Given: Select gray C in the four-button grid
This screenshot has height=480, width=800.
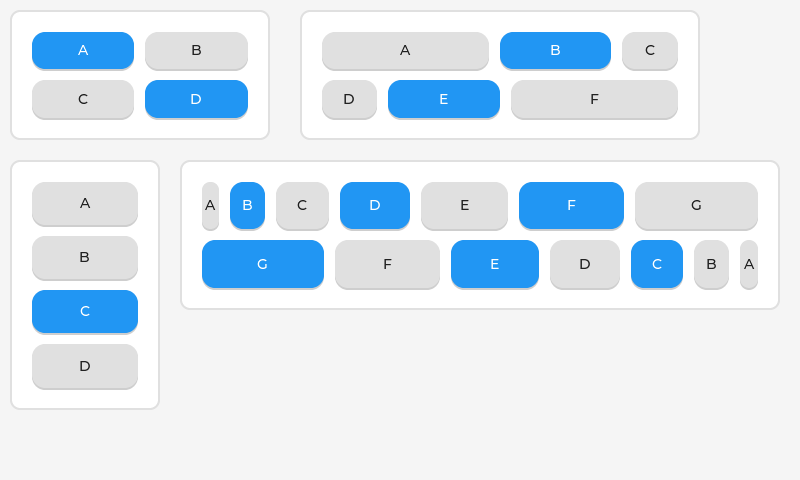Looking at the screenshot, I should [x=83, y=98].
